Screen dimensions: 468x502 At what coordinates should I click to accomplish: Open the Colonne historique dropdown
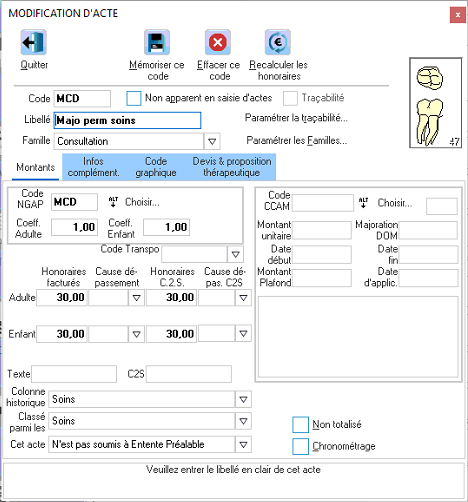coord(243,399)
